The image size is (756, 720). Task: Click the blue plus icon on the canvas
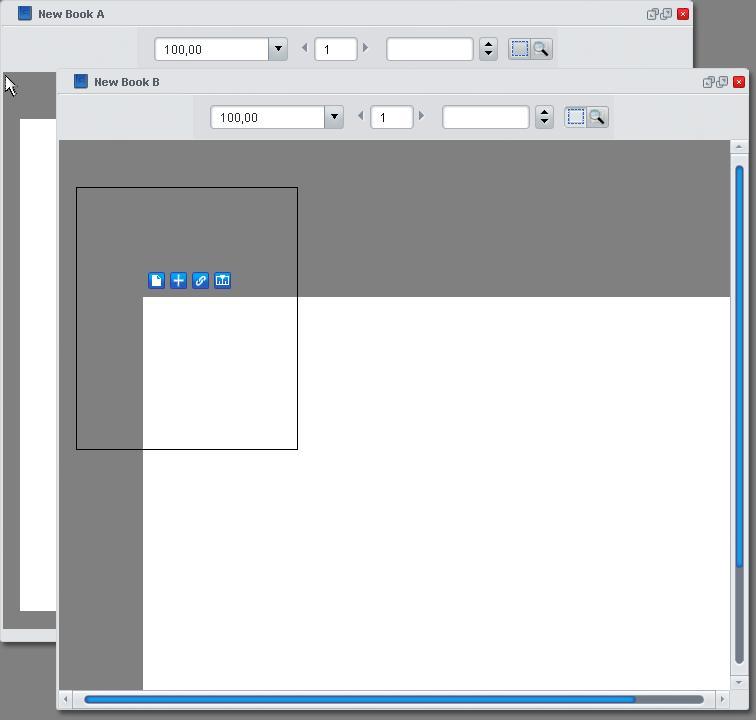tap(178, 280)
